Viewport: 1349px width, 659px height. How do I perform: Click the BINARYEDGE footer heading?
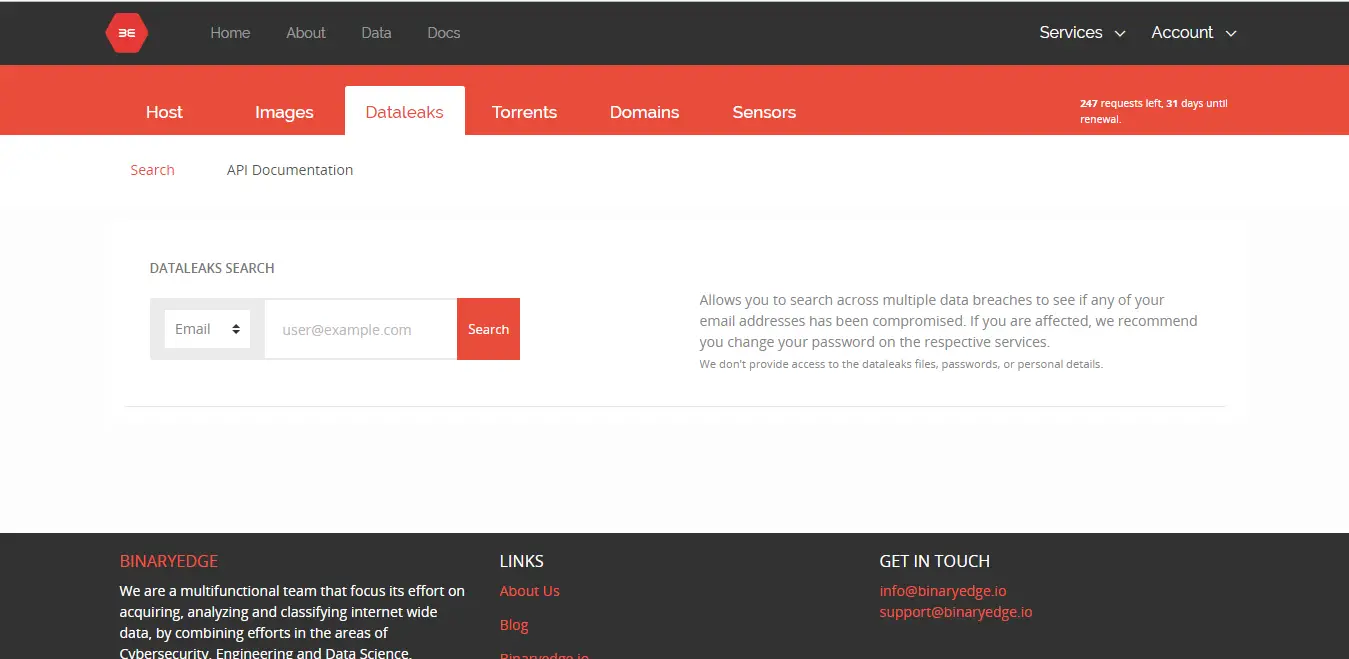pos(169,561)
